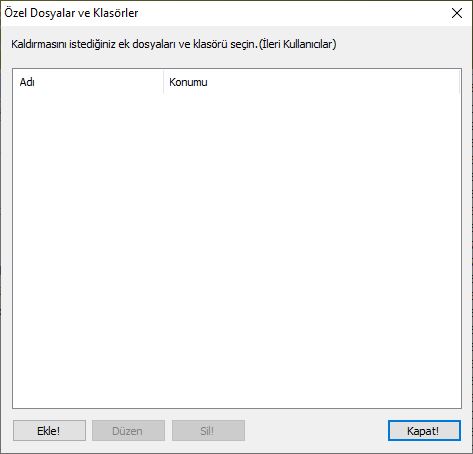This screenshot has height=454, width=473.
Task: Click blank header space right of Konumu
Action: 333,82
